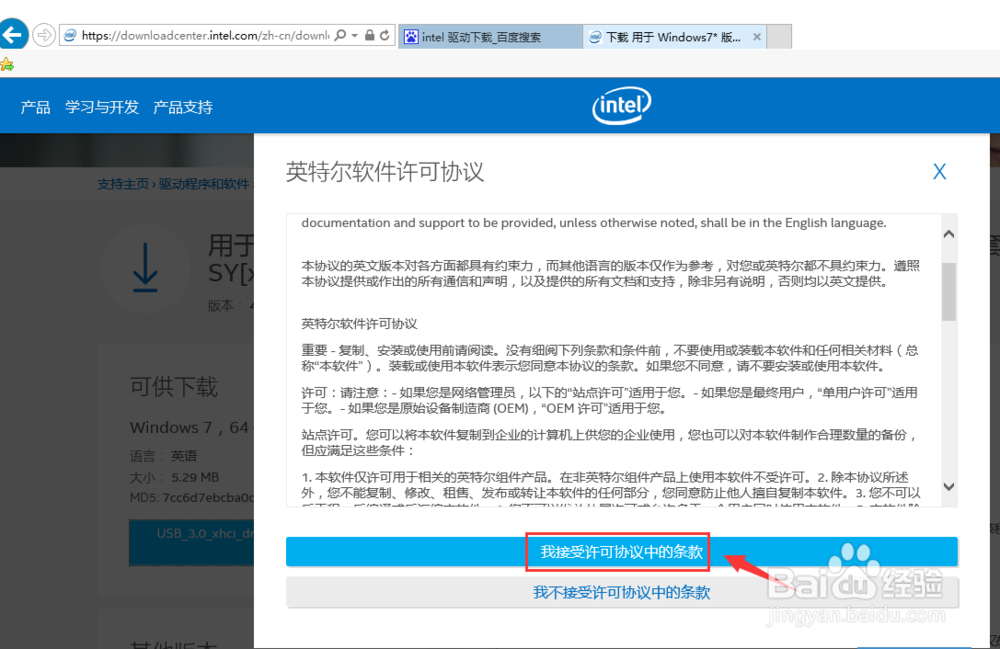Screen dimensions: 1000x649
Task: Open the 学习与开发 menu
Action: 102,107
